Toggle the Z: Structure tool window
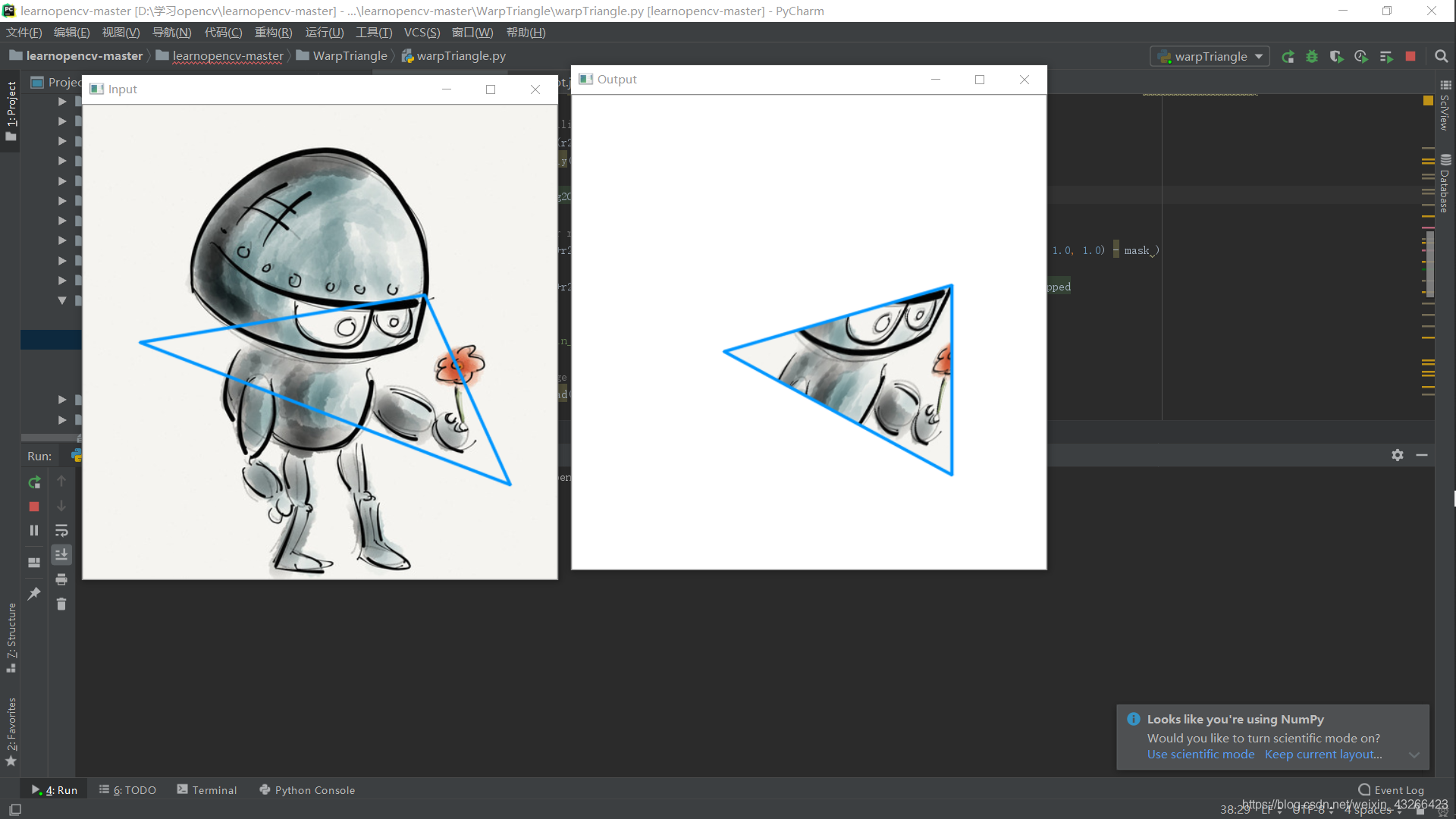The width and height of the screenshot is (1456, 819). [x=11, y=638]
